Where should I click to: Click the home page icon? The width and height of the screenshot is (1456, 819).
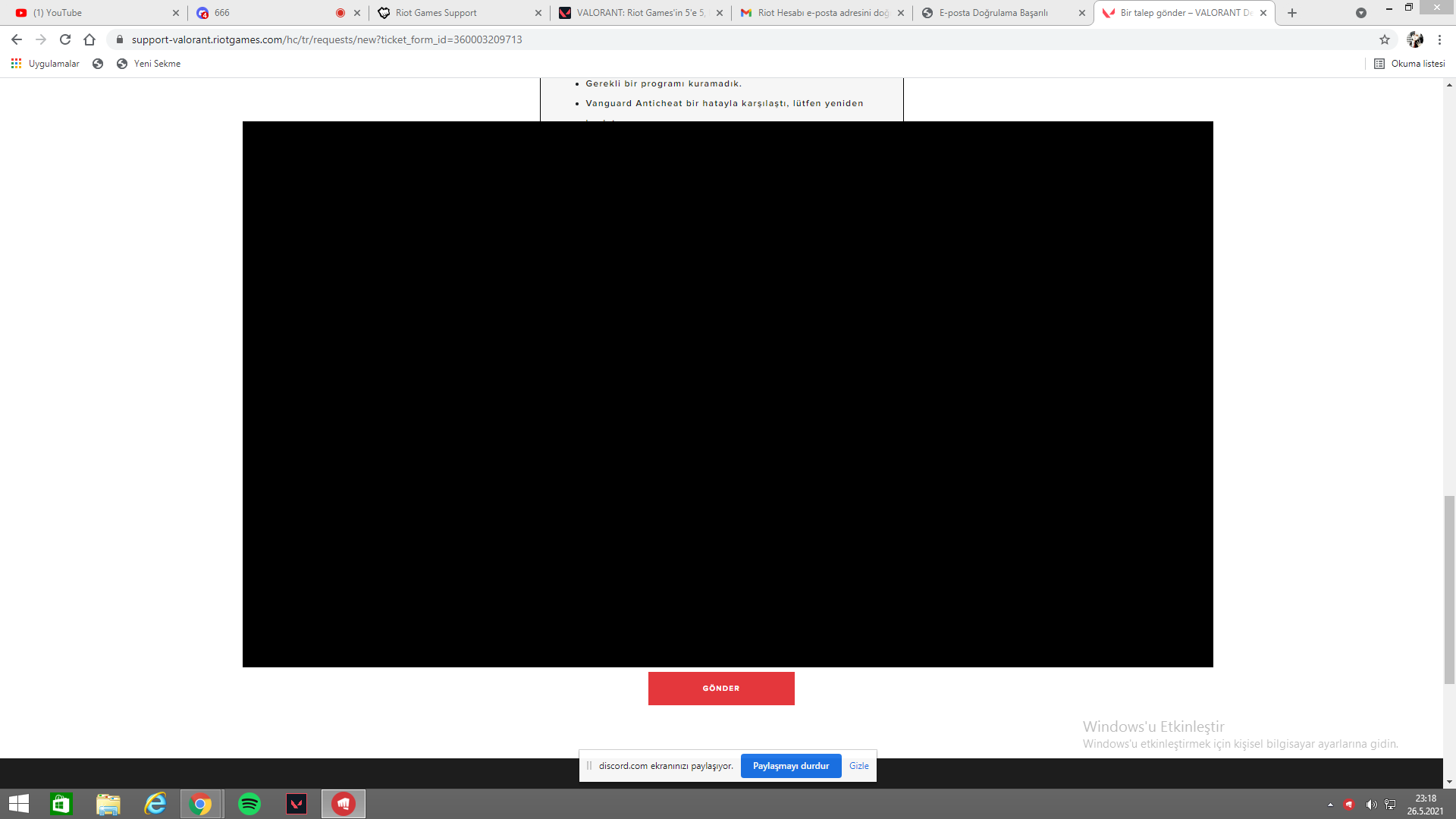(x=89, y=39)
